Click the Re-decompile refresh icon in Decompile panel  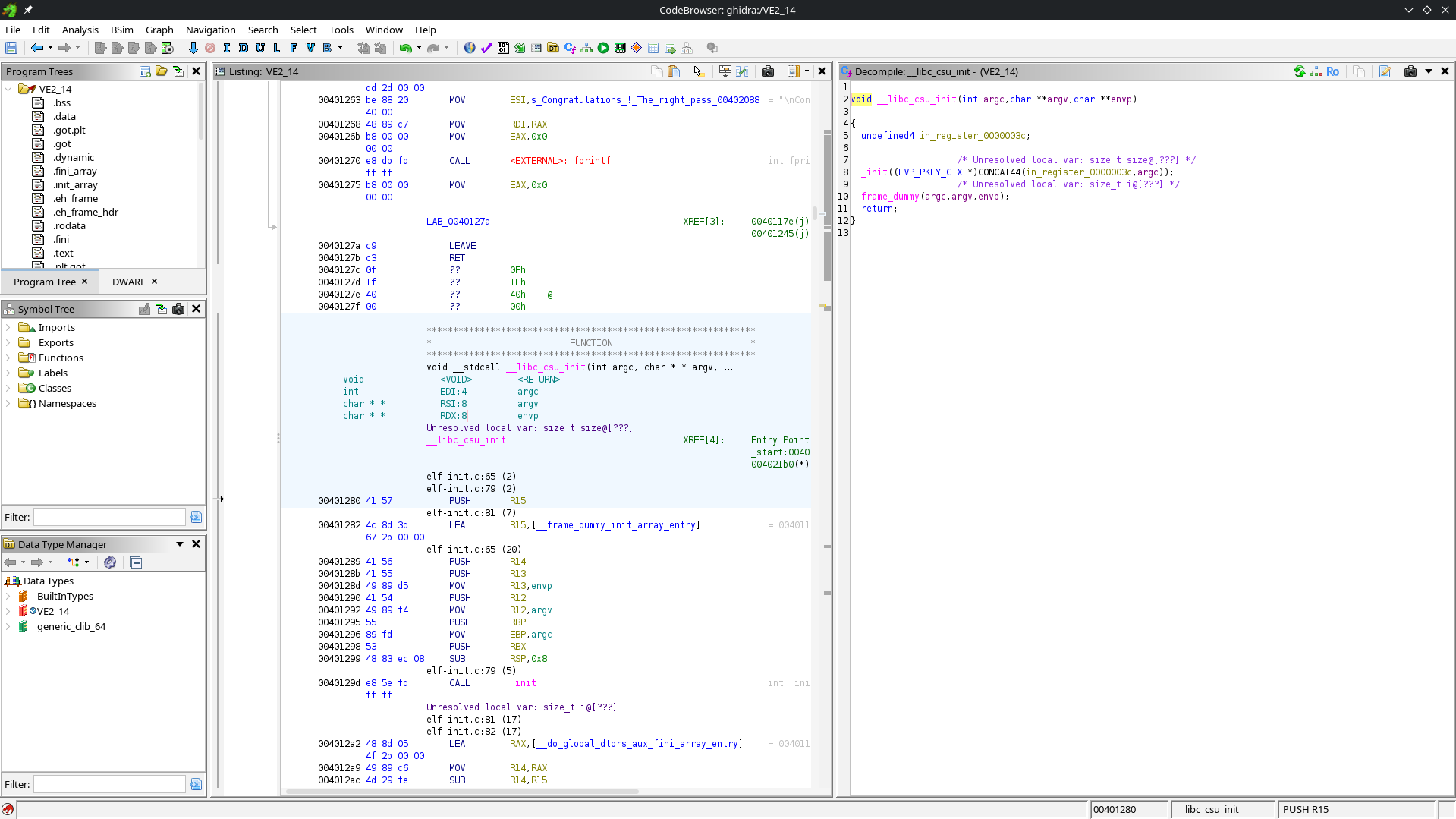[x=1300, y=71]
